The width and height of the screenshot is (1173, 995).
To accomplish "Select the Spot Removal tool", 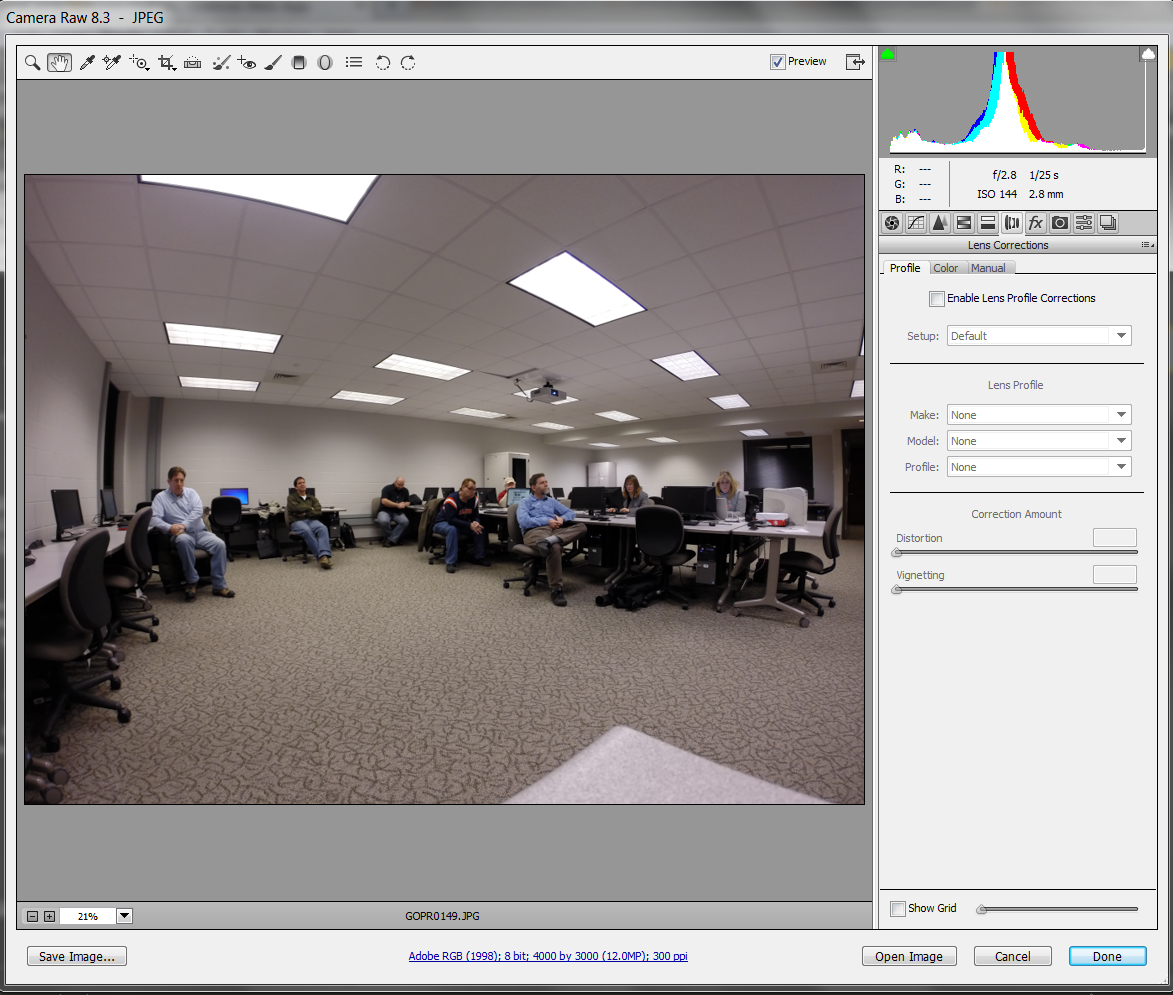I will click(x=221, y=63).
